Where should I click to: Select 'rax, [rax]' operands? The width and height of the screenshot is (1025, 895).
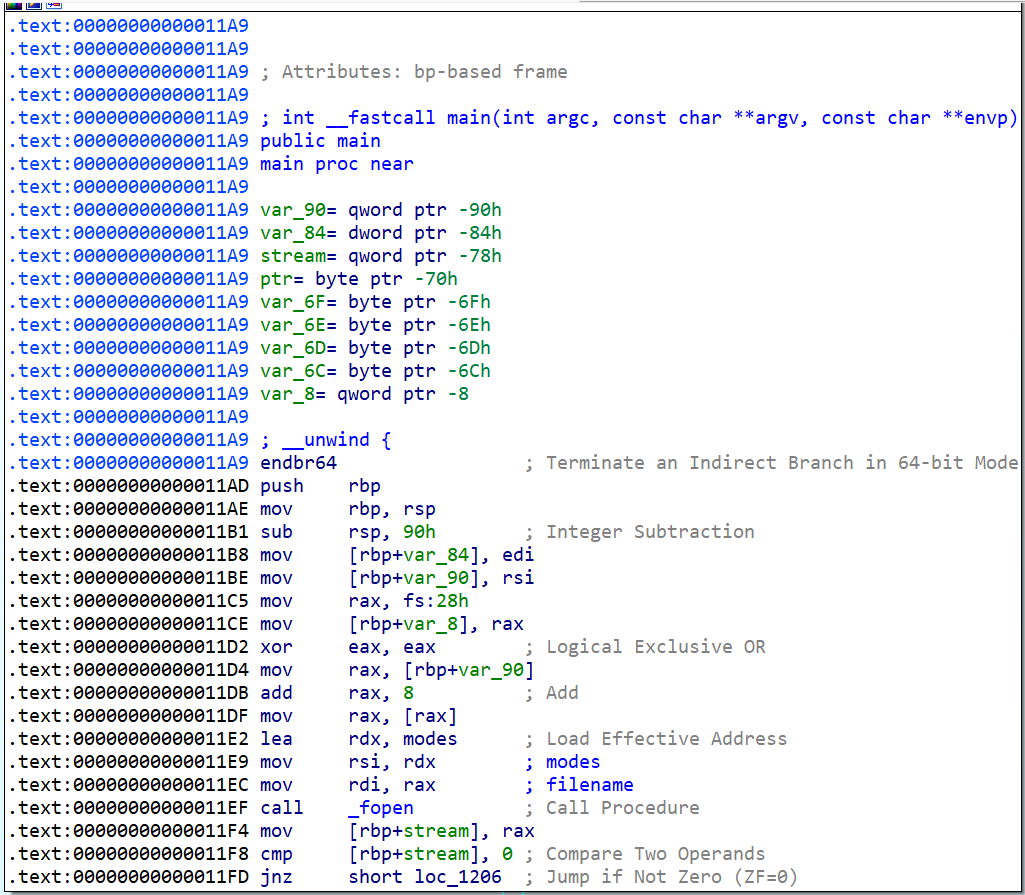click(x=403, y=716)
